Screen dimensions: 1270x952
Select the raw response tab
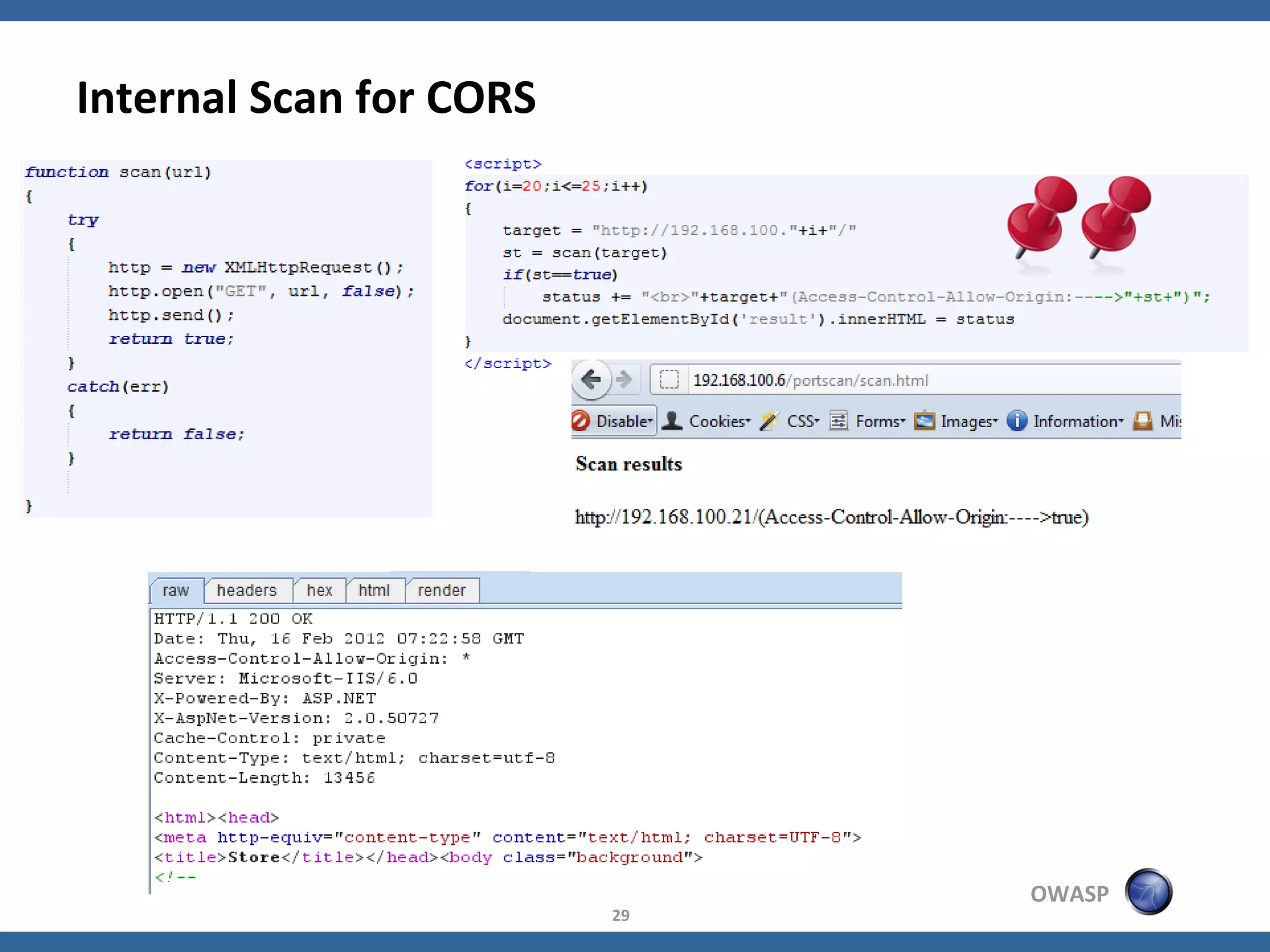coord(176,591)
